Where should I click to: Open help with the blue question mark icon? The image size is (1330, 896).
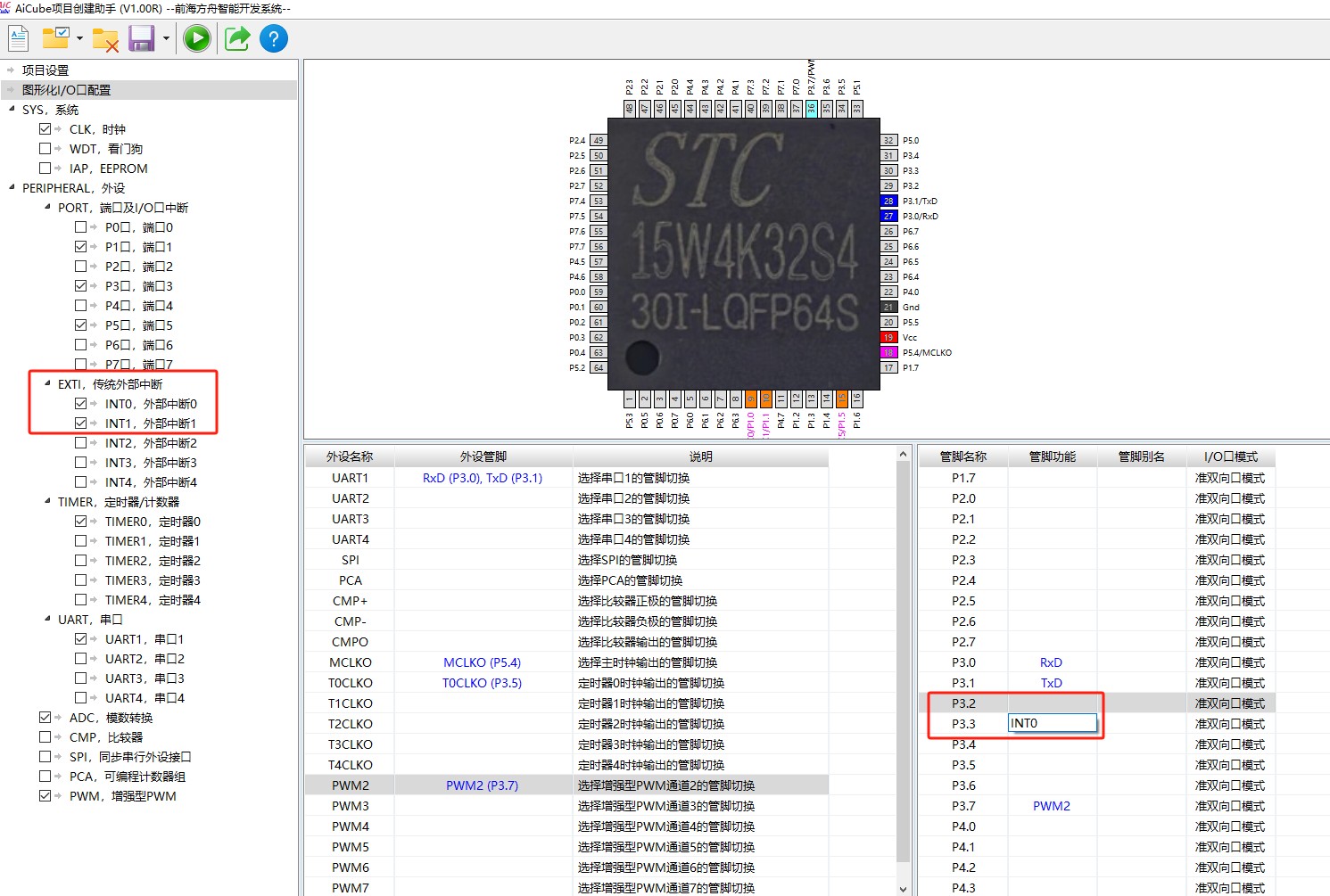274,38
